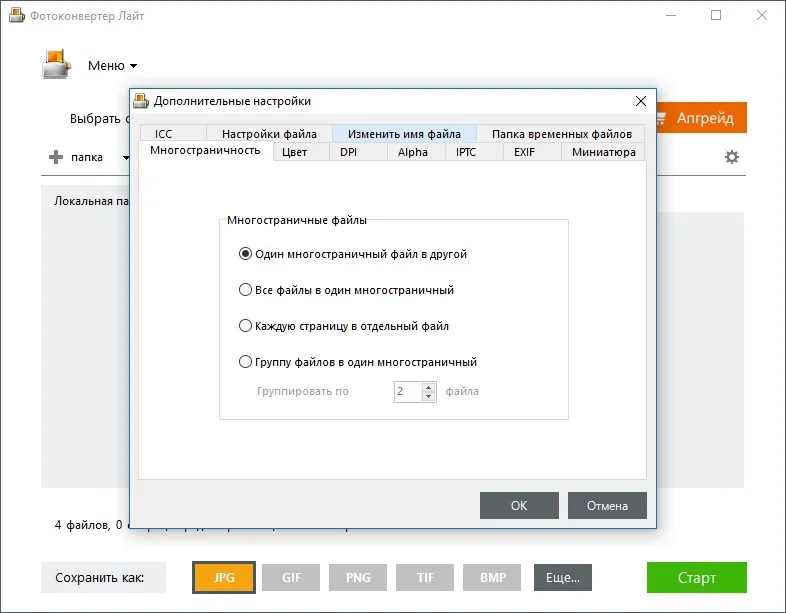This screenshot has height=613, width=786.
Task: Select Группу файлов в один многостраничный
Action: click(x=245, y=362)
